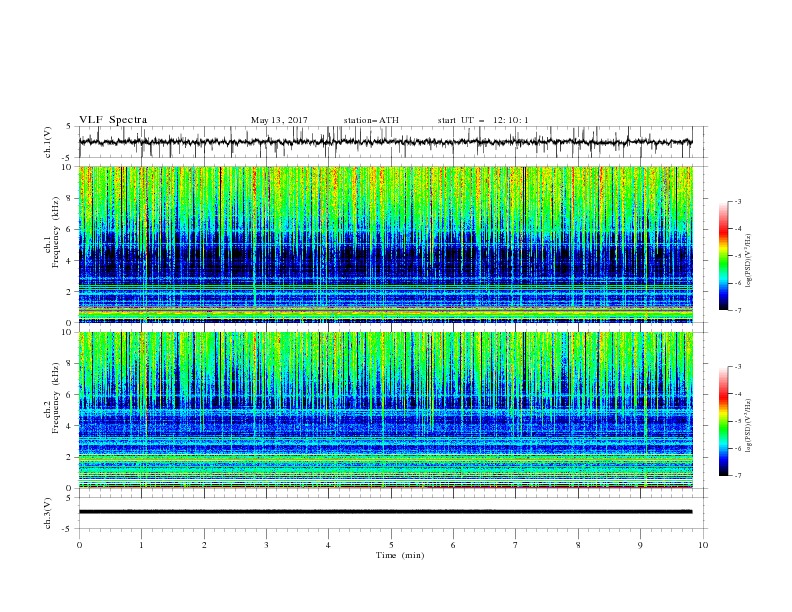Click the "VLF Spectra" plot title
The width and height of the screenshot is (792, 612).
click(113, 120)
